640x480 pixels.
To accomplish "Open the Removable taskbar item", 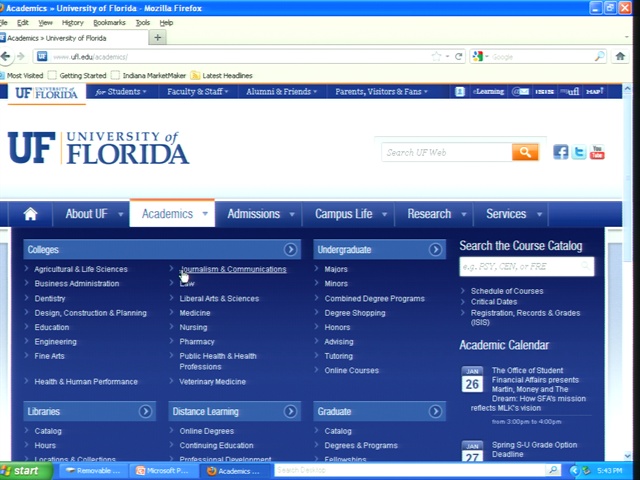I will 93,471.
